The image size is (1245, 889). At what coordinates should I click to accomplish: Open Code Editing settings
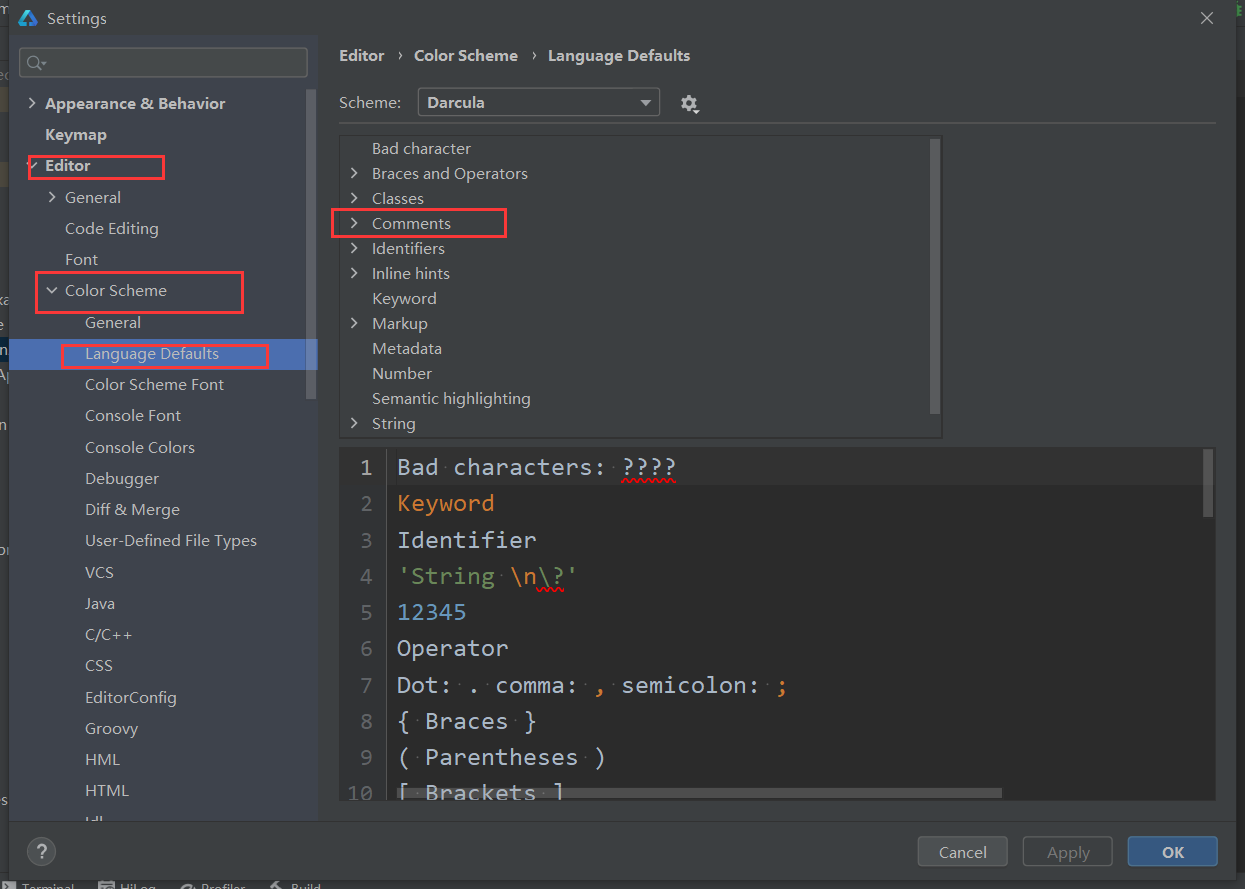pyautogui.click(x=112, y=228)
